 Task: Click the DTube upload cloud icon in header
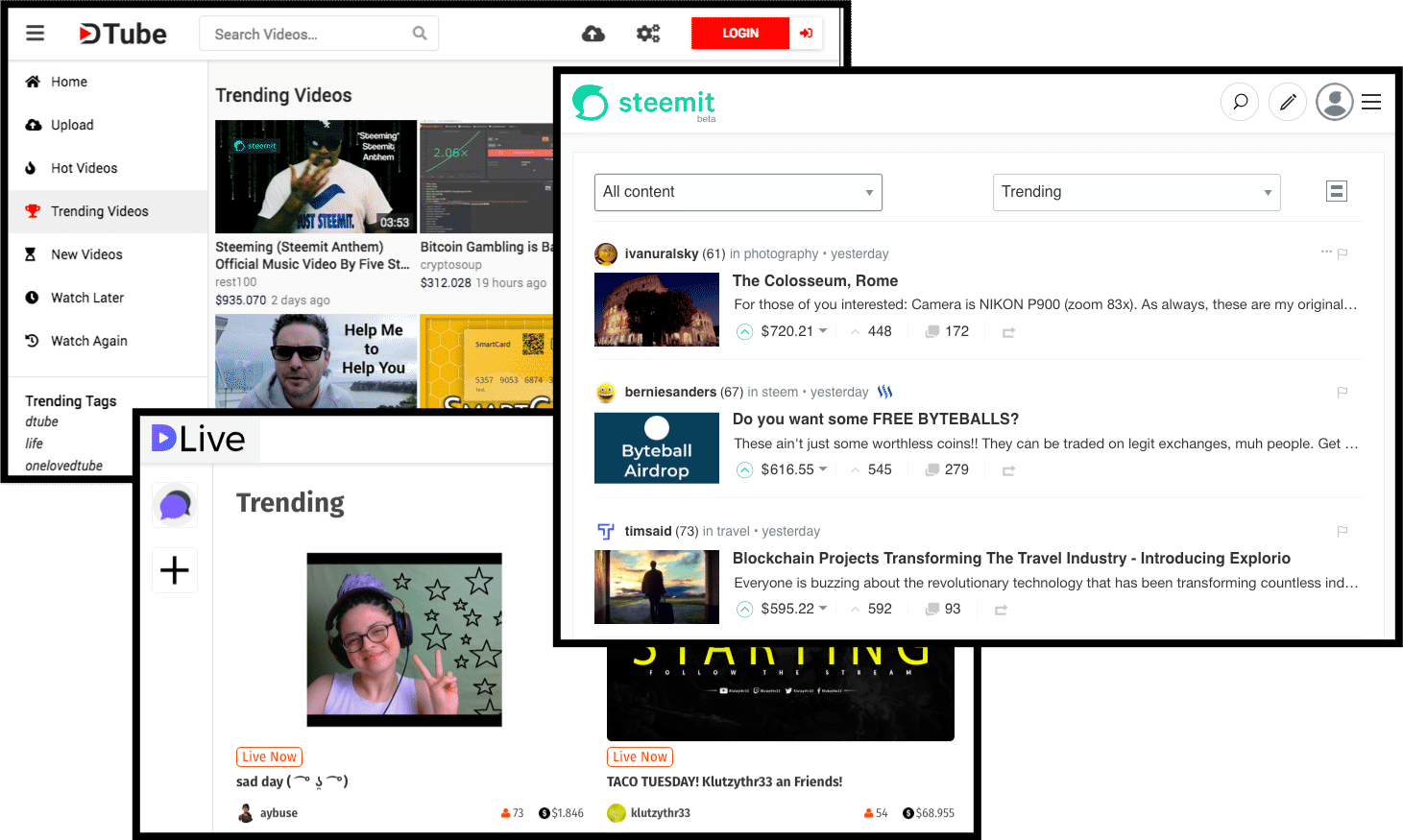(x=593, y=34)
